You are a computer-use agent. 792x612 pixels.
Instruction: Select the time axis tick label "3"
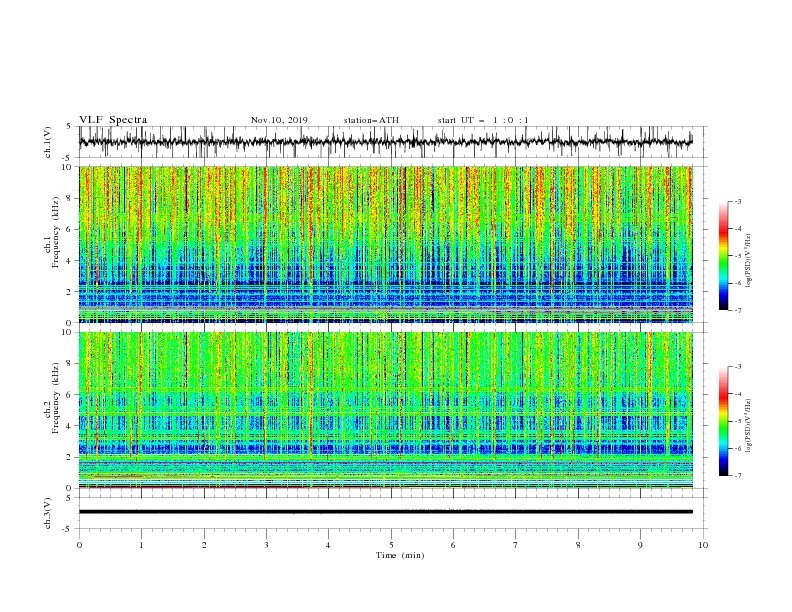click(266, 545)
